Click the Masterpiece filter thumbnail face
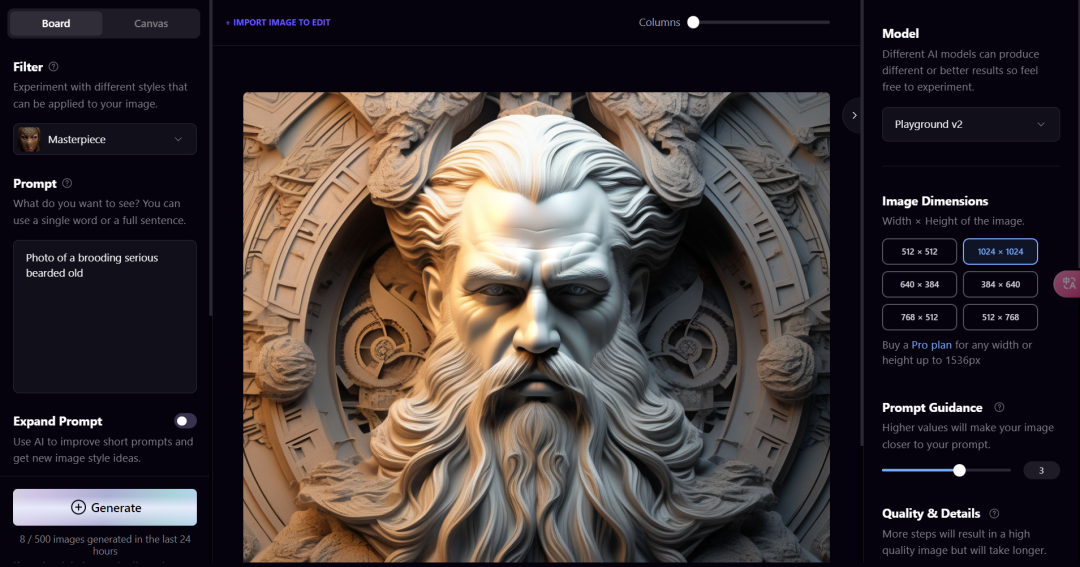Viewport: 1080px width, 567px height. tap(30, 139)
